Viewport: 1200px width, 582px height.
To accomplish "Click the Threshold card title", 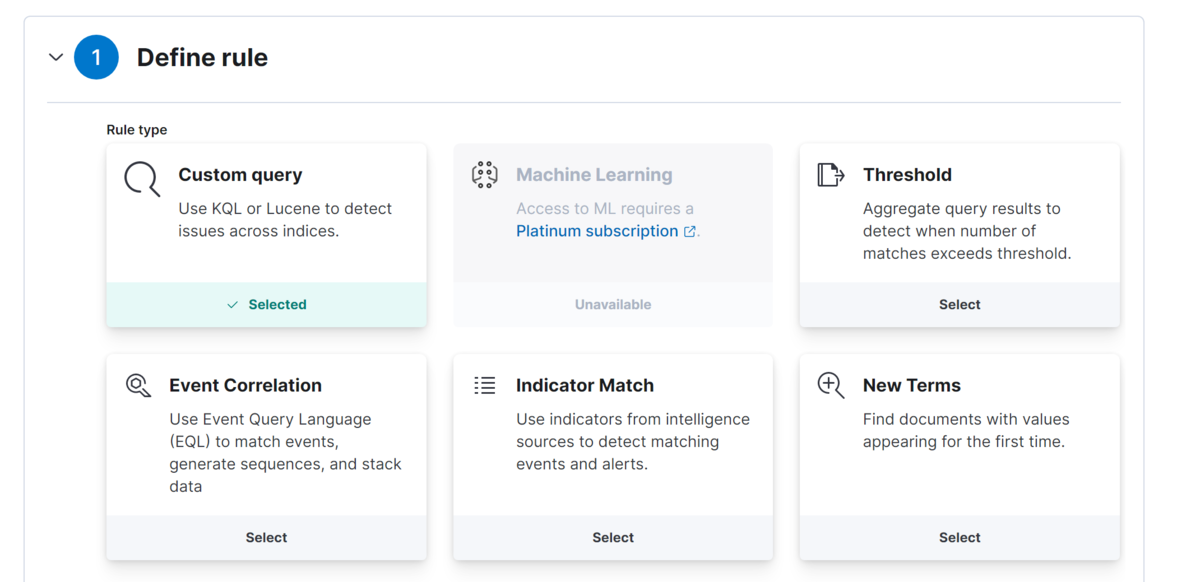I will pyautogui.click(x=907, y=175).
